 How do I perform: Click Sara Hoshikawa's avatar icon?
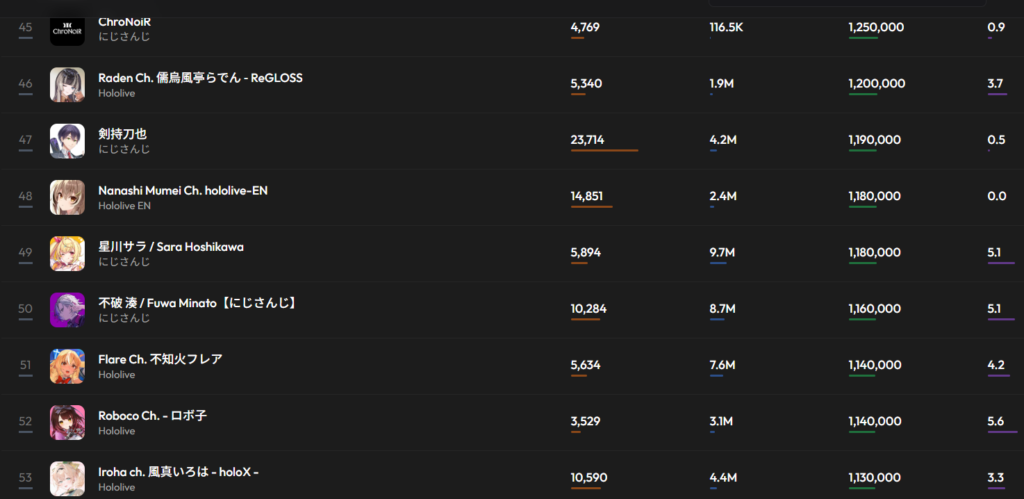(x=67, y=253)
